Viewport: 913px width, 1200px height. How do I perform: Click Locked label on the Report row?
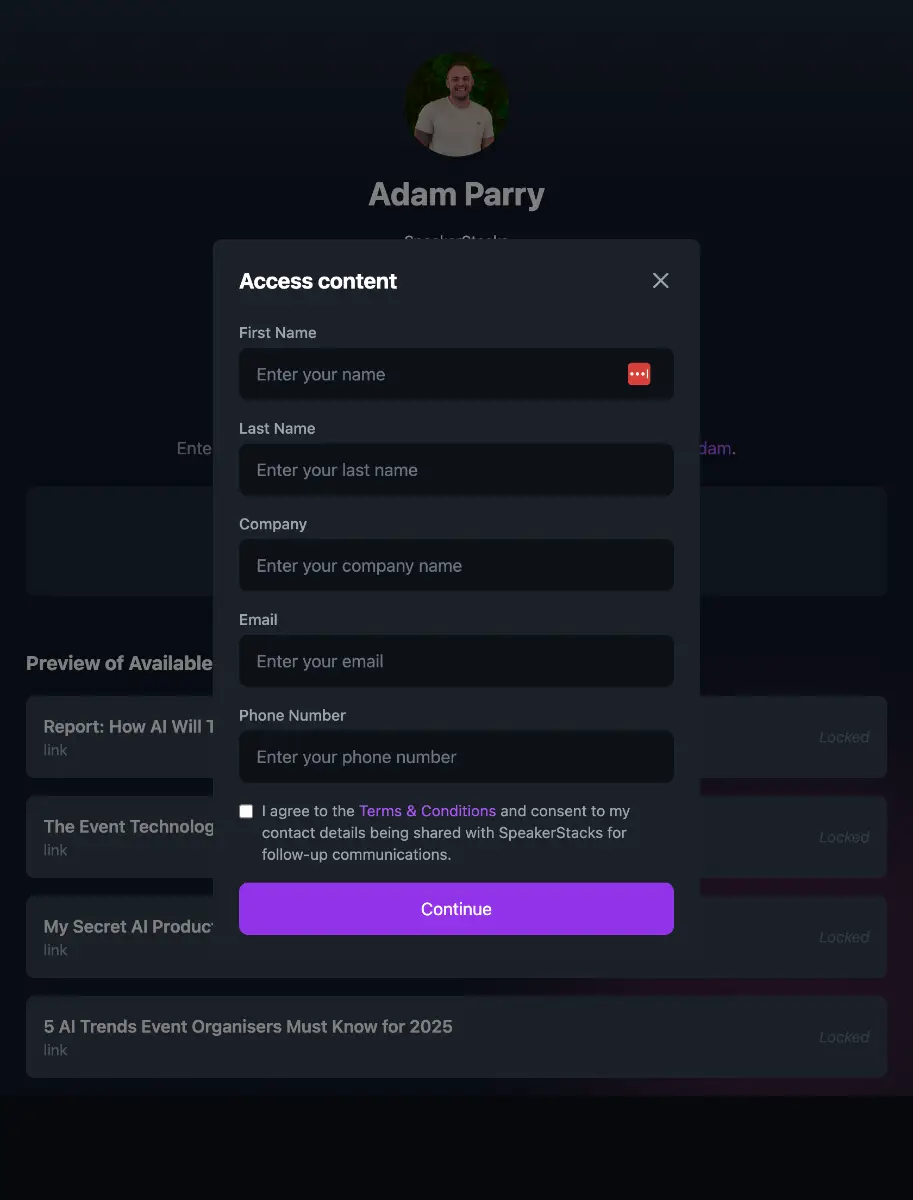click(x=844, y=737)
